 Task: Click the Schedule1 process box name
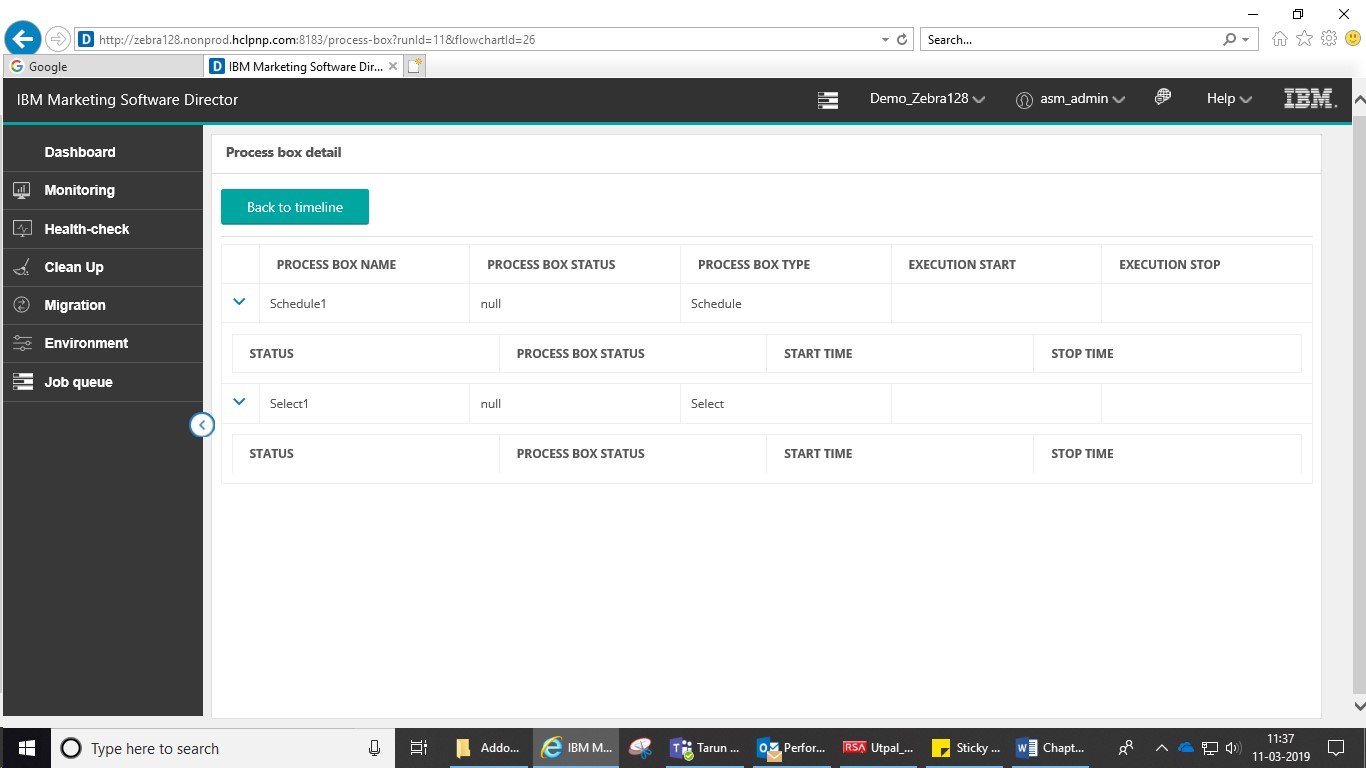[x=298, y=303]
